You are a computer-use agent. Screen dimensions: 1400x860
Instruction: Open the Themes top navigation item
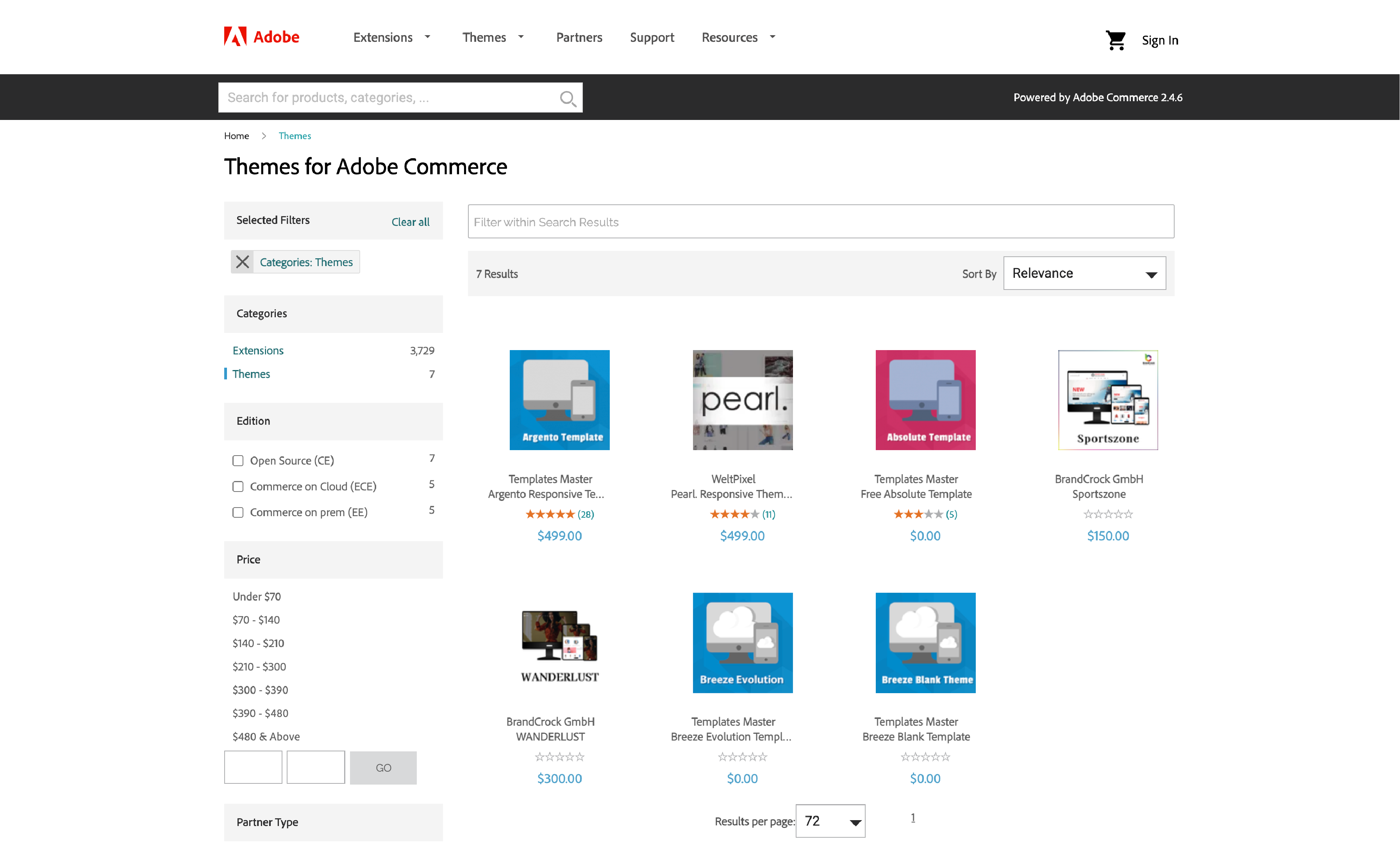click(x=484, y=37)
